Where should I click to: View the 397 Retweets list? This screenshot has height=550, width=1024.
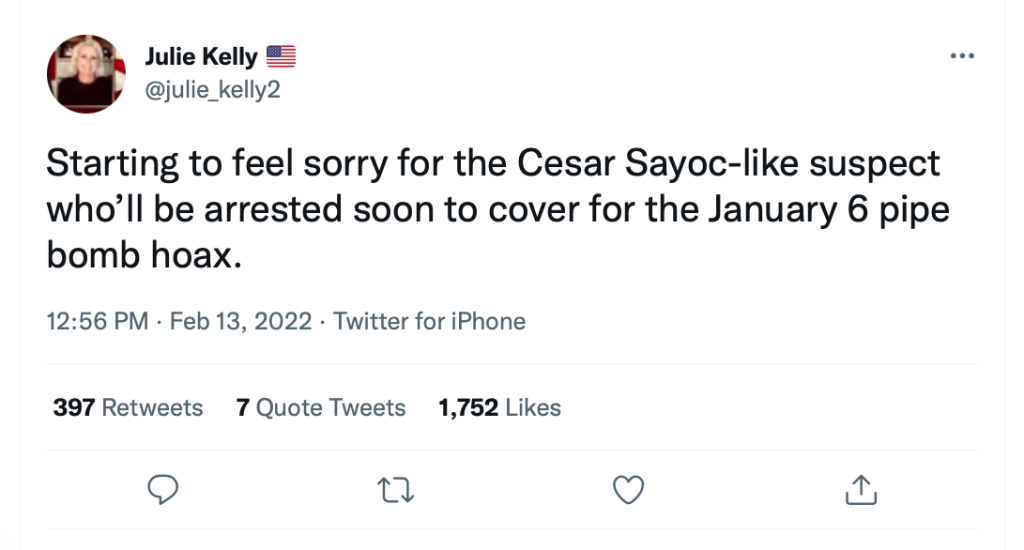127,407
